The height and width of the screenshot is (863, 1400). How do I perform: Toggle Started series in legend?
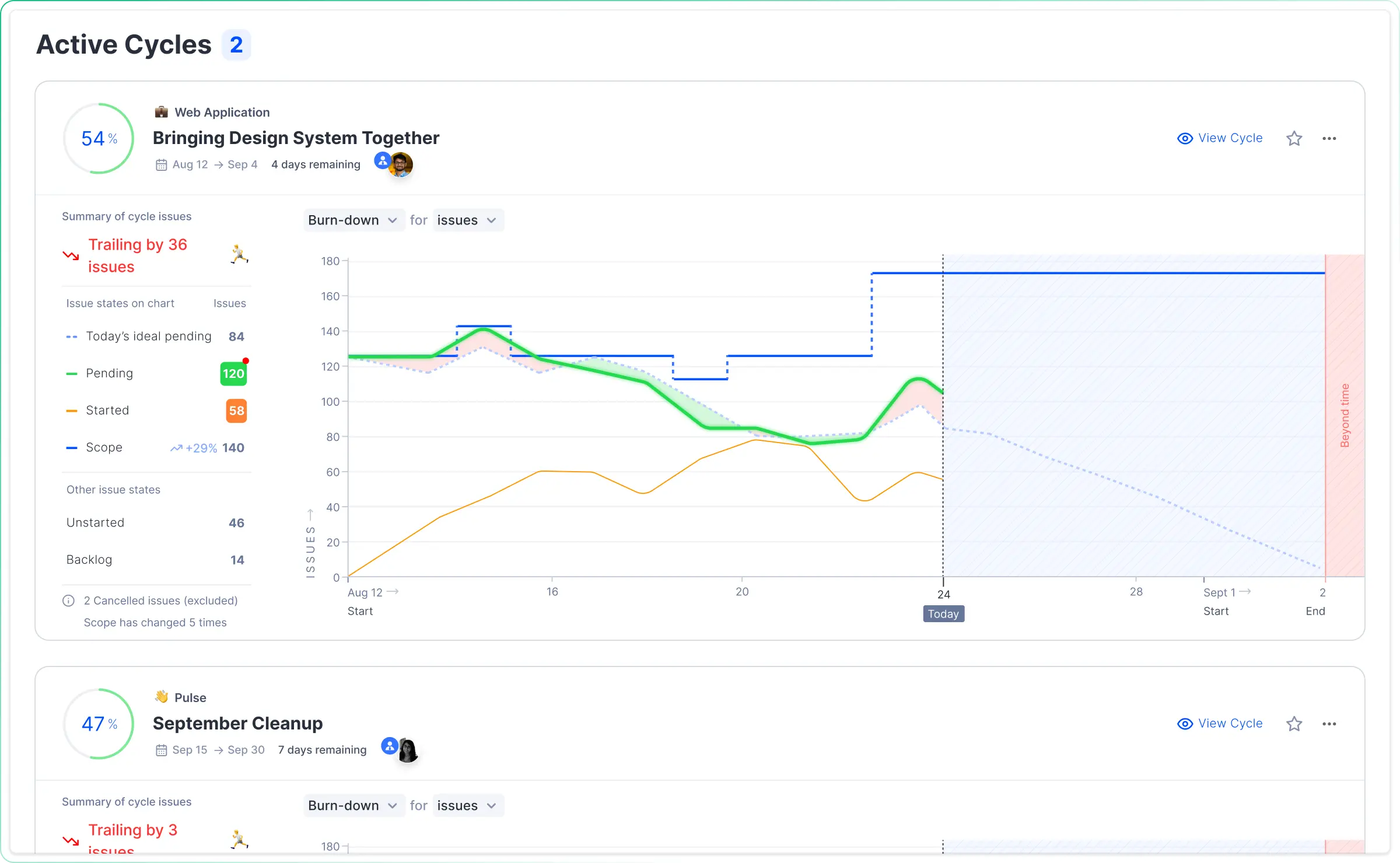click(107, 411)
